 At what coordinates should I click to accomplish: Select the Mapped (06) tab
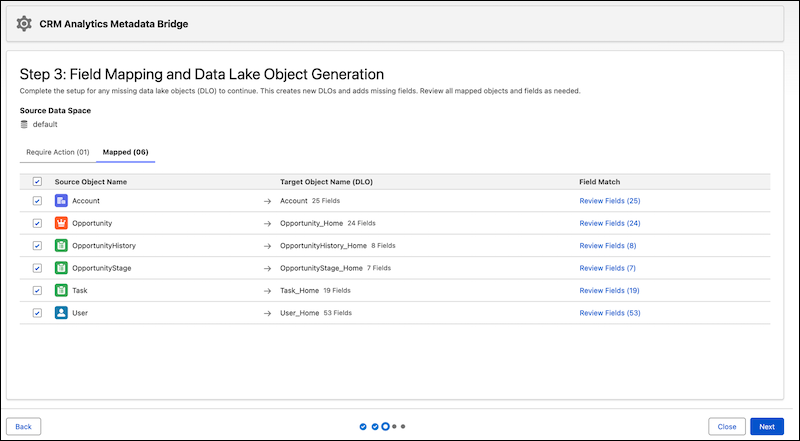[126, 152]
